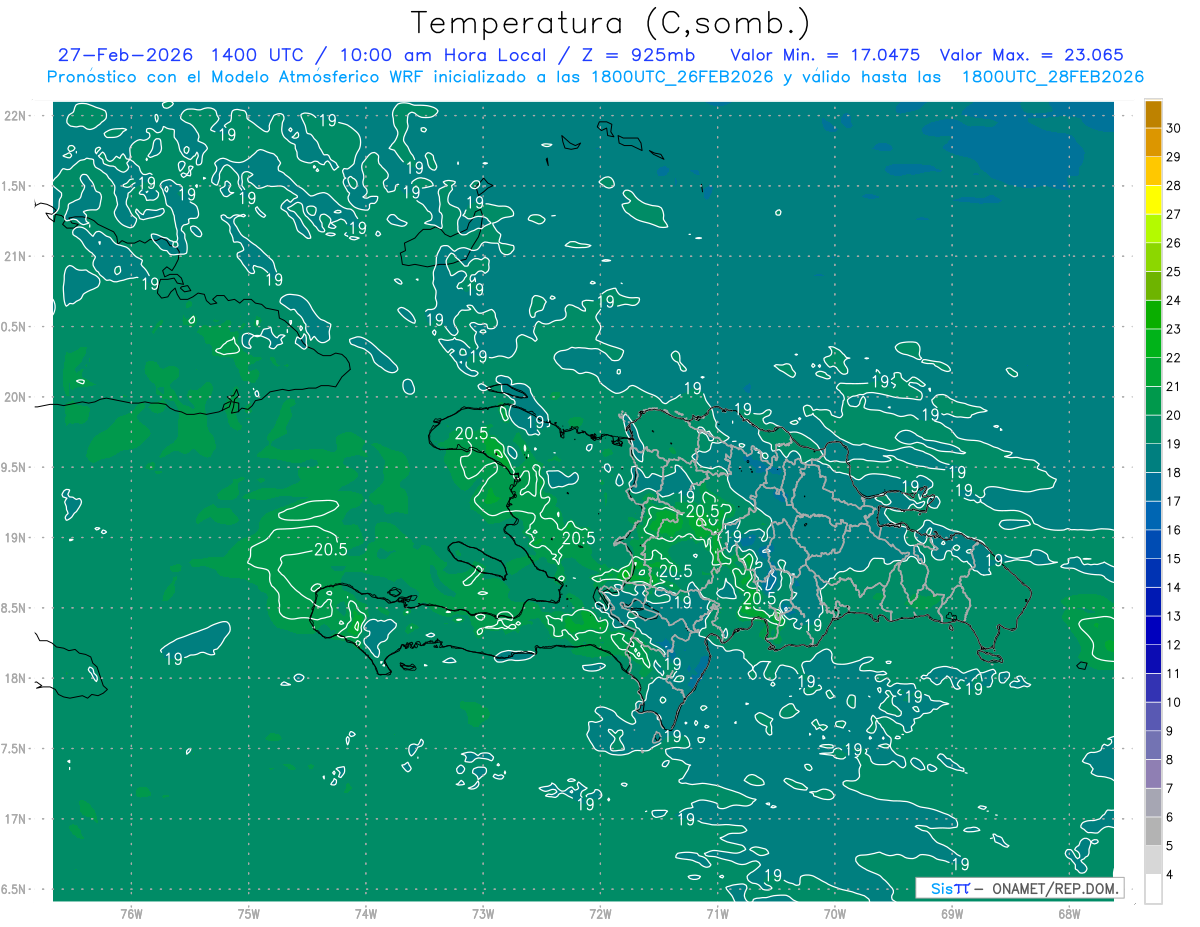Select the valid-until stamp "1800UTC_28FEB2026"
This screenshot has width=1200, height=927.
pos(1052,76)
